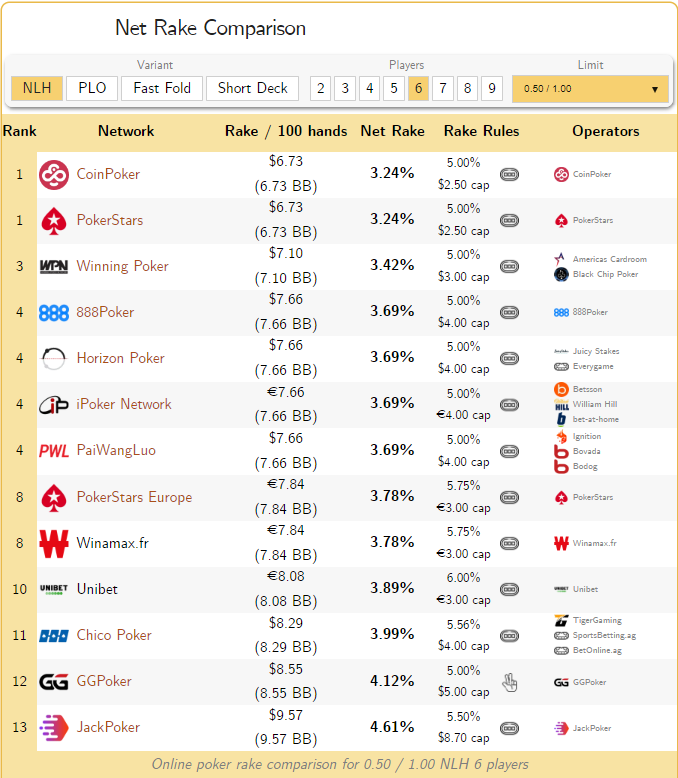
Task: Sort by the Net Rake column header
Action: [392, 131]
